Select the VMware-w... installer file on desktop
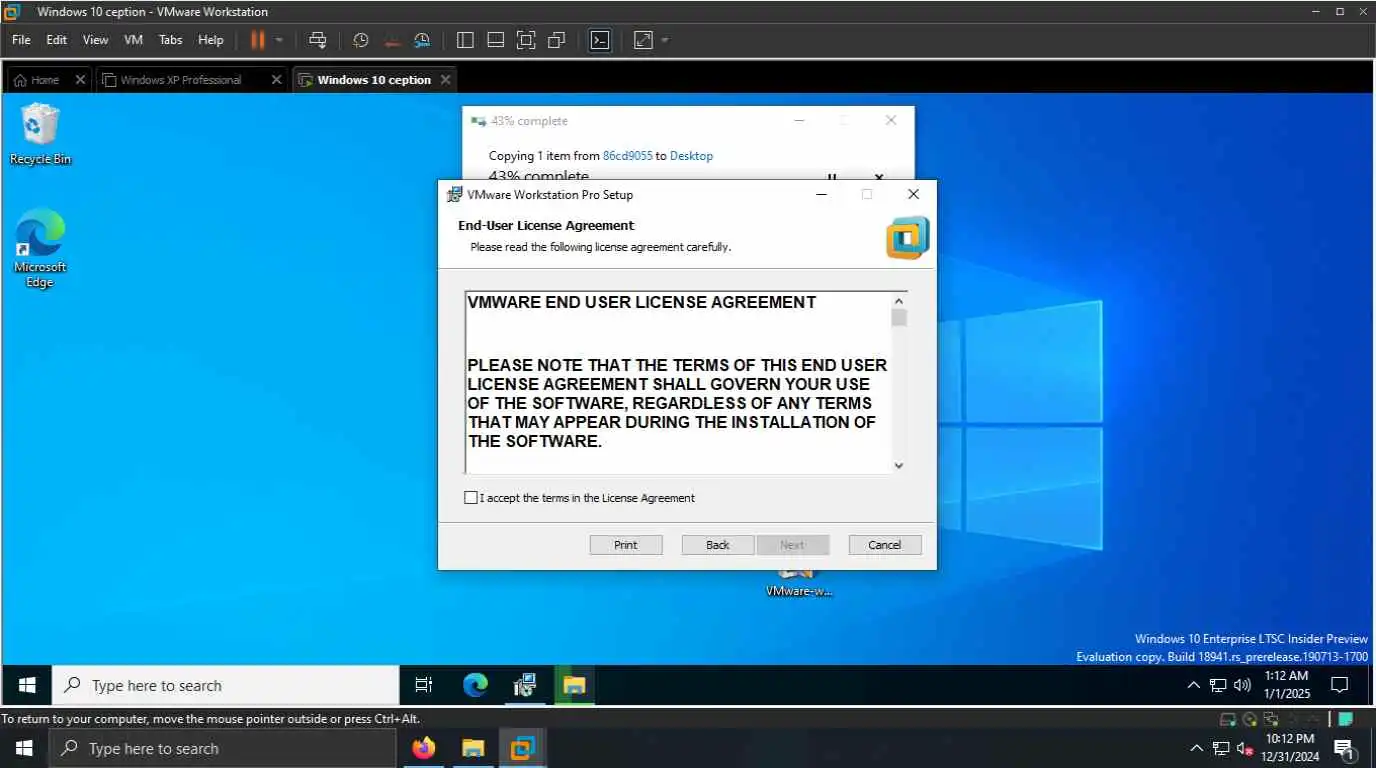The height and width of the screenshot is (768, 1376). (x=799, y=584)
